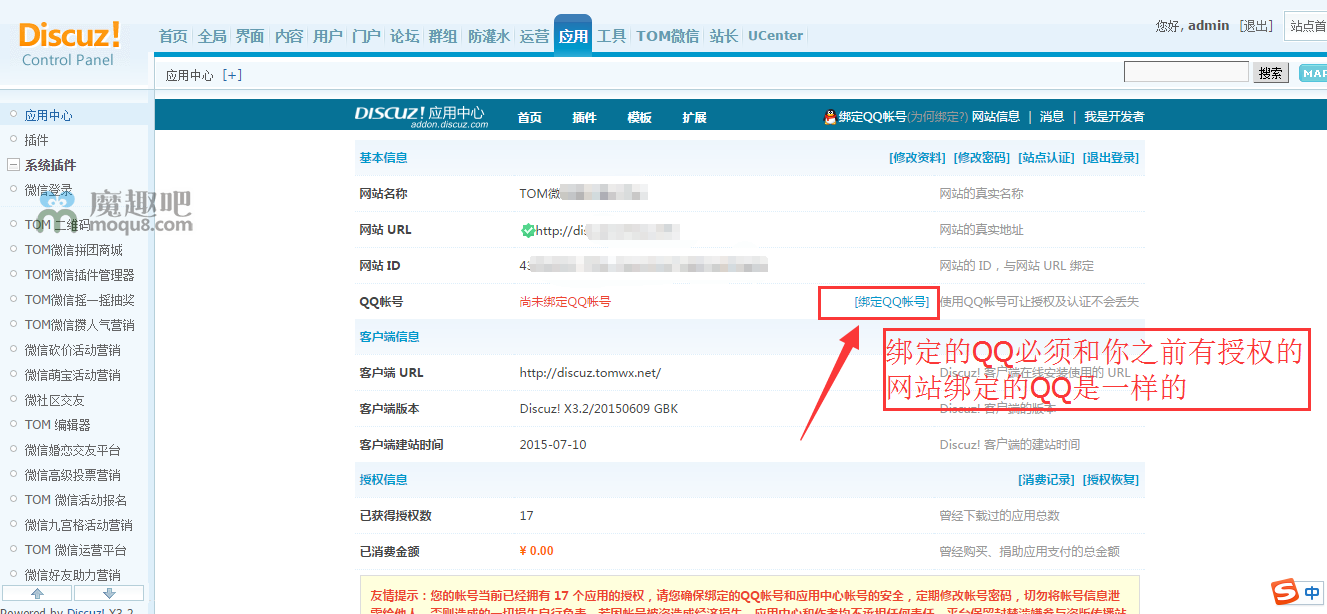Viewport: 1327px width, 614px height.
Task: Click the 搜索 search button
Action: point(1271,73)
